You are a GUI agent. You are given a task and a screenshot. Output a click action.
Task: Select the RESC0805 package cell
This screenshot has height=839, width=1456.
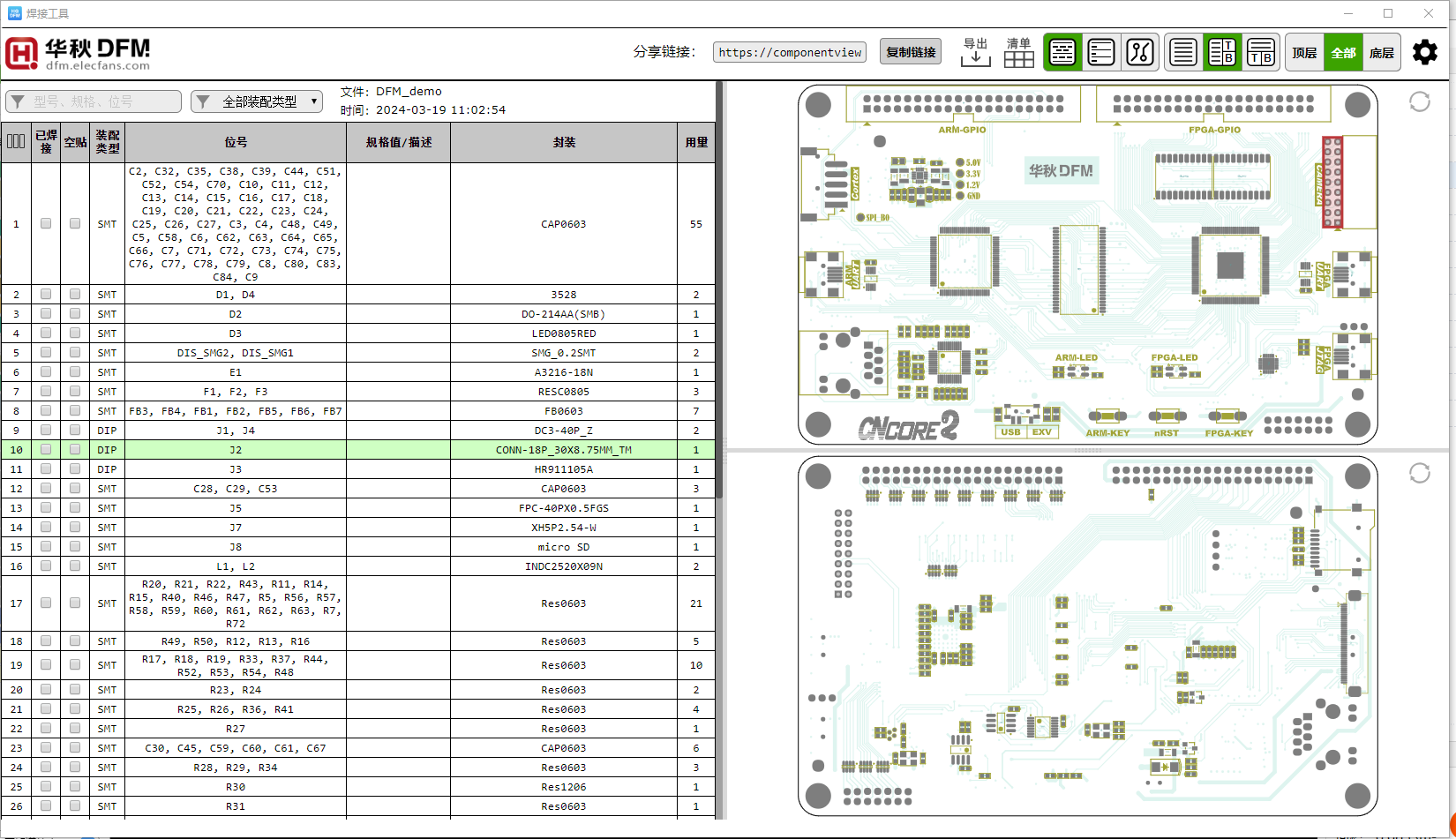pyautogui.click(x=564, y=392)
